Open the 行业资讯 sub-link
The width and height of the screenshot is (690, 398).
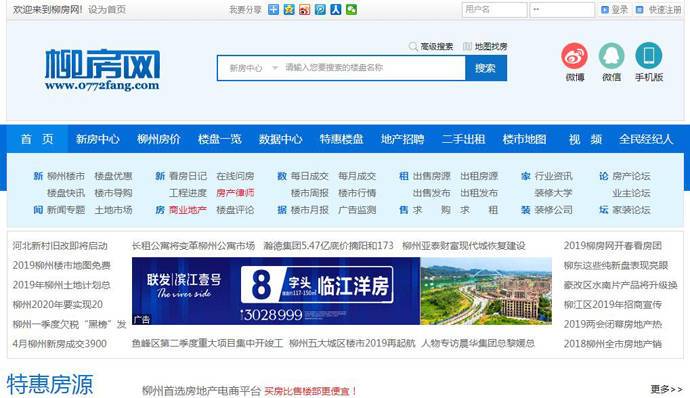point(553,176)
